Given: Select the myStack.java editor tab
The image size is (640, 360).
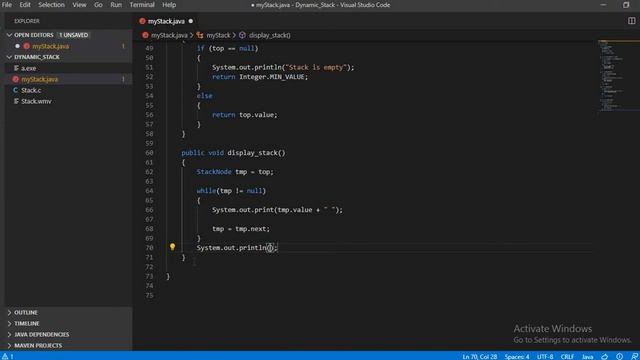Looking at the screenshot, I should [x=166, y=21].
